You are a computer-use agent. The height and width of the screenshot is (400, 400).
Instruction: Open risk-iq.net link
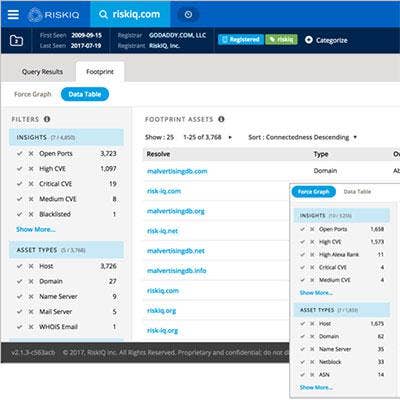coord(162,231)
